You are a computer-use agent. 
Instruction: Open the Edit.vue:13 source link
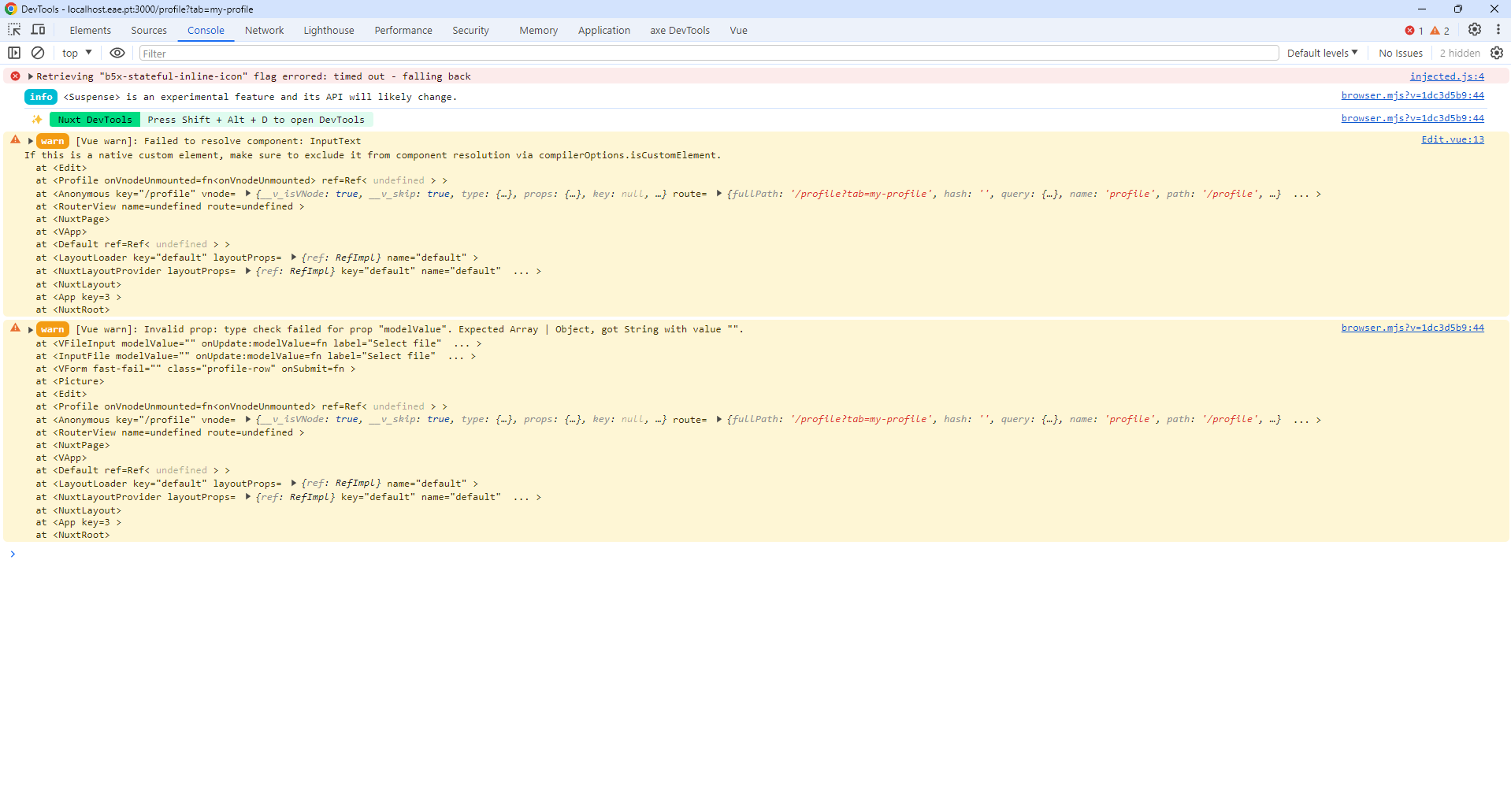(x=1453, y=139)
